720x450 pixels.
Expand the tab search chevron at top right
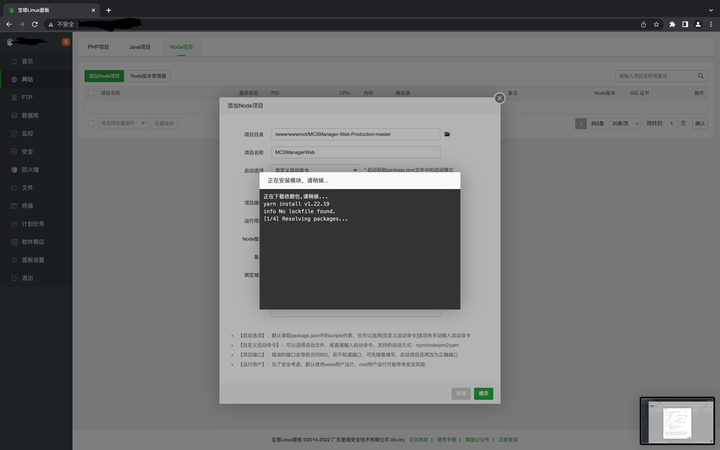point(711,10)
